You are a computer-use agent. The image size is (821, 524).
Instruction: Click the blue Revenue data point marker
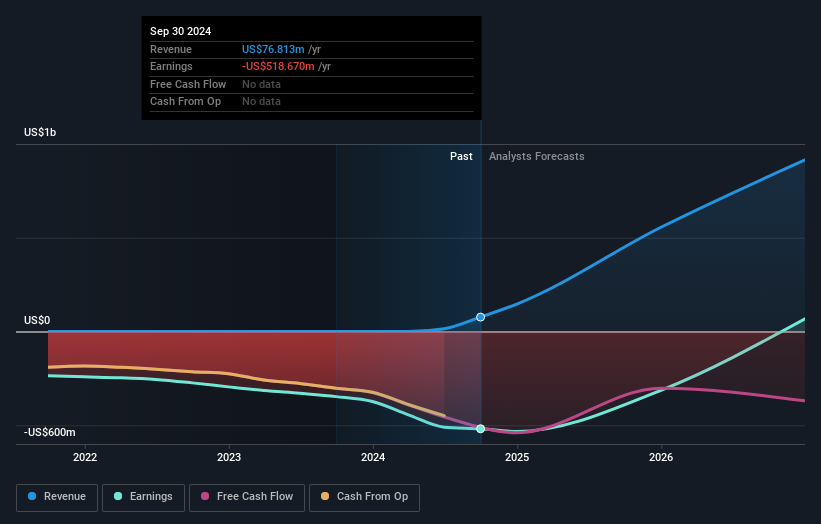click(x=480, y=317)
